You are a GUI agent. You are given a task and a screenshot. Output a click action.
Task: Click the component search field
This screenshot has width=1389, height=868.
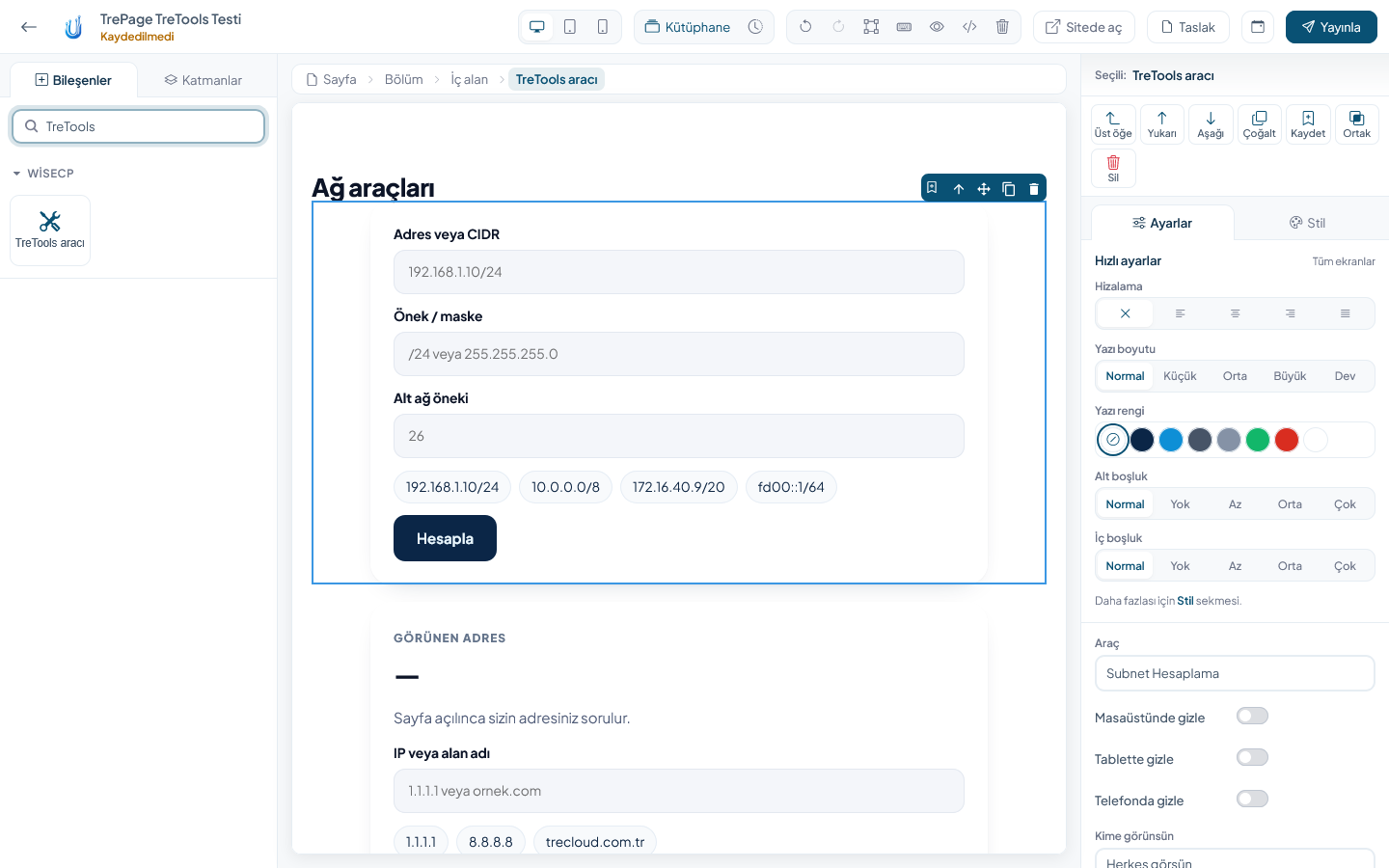(x=139, y=126)
